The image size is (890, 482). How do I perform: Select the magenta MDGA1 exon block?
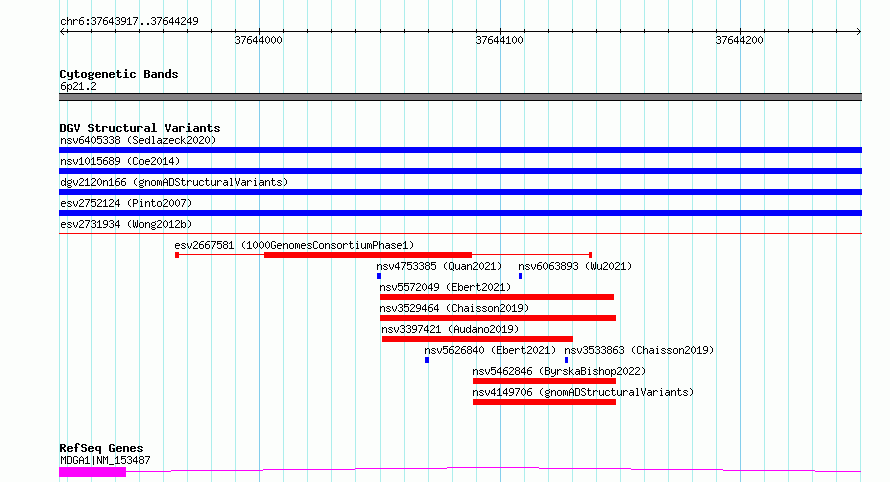(93, 472)
